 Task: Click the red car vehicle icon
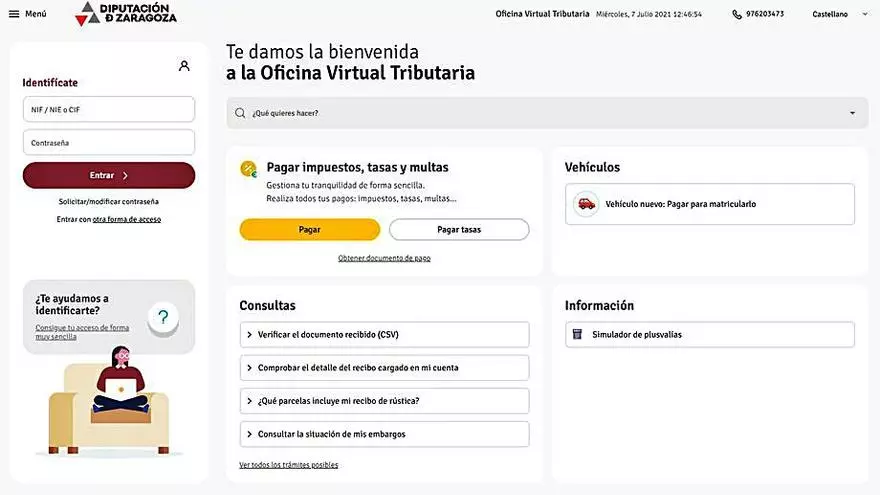tap(586, 204)
